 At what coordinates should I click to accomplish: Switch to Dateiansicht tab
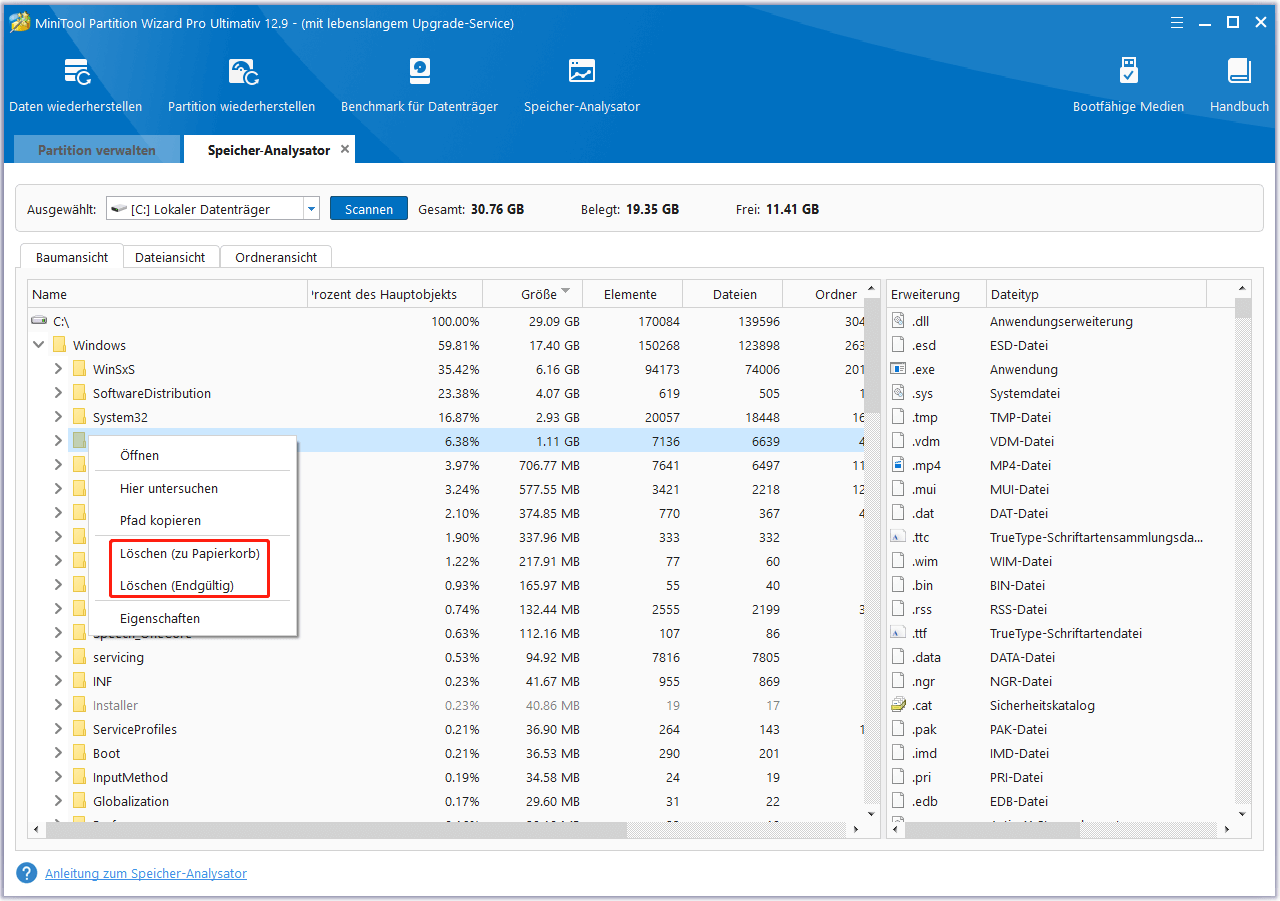tap(170, 257)
